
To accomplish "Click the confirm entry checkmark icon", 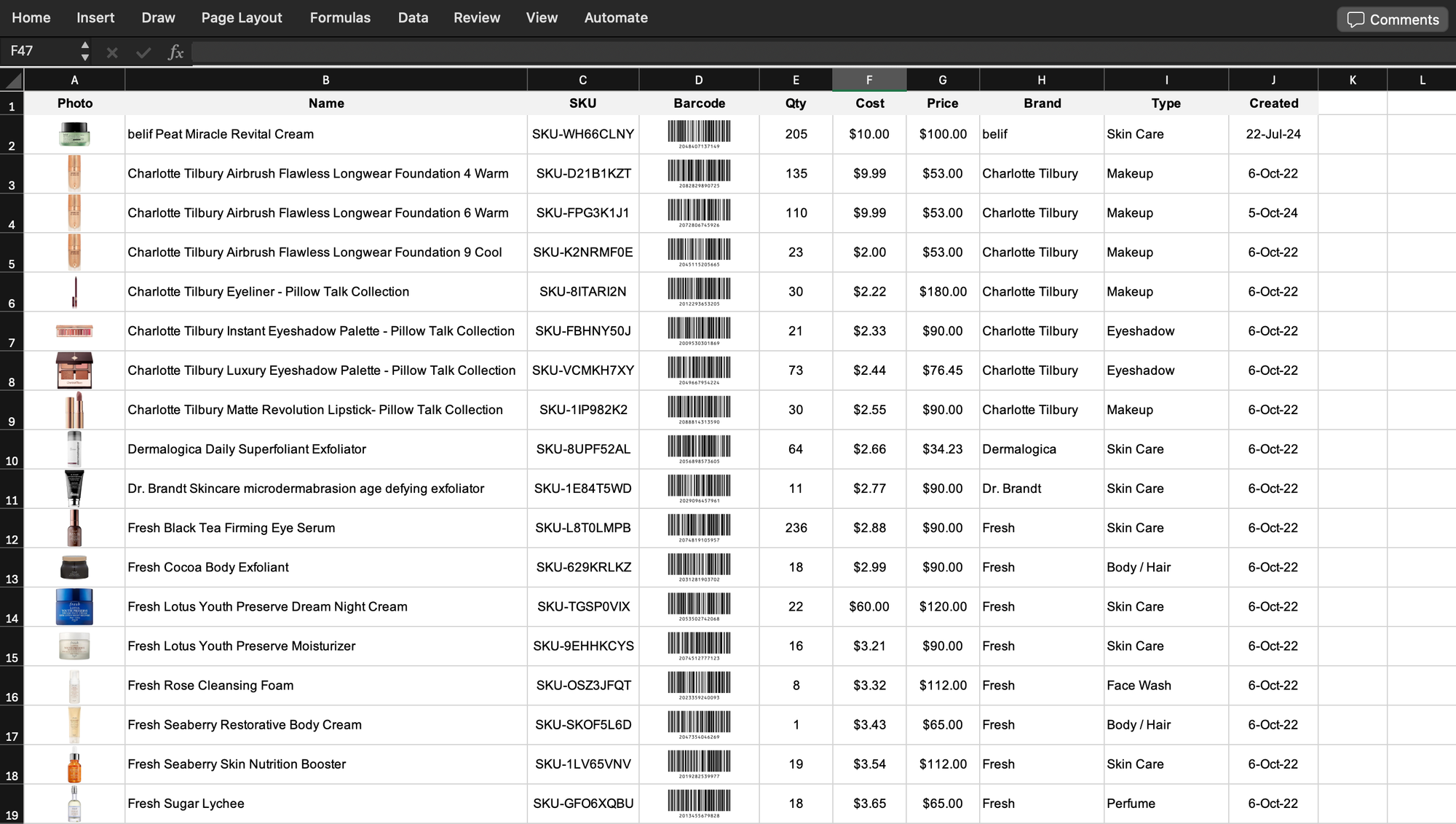I will tap(143, 52).
